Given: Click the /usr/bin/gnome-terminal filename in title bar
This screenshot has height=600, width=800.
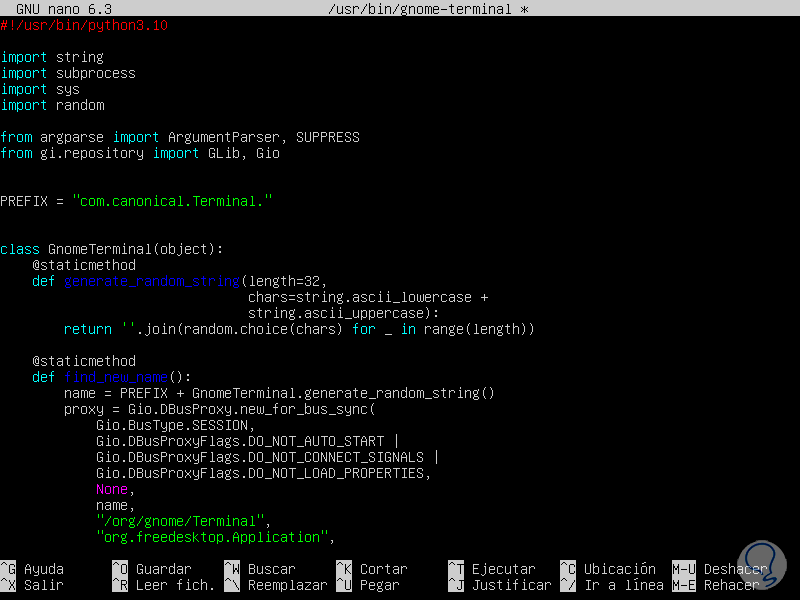Looking at the screenshot, I should point(420,9).
